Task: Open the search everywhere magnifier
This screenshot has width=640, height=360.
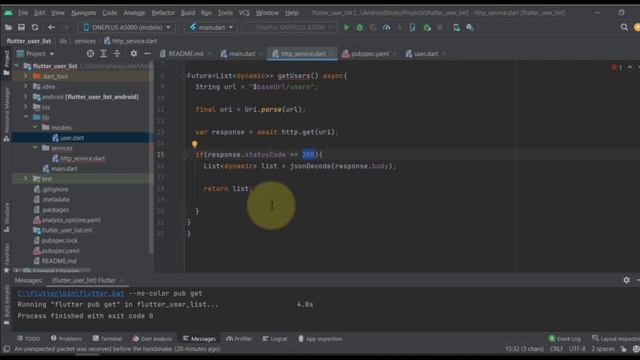Action: [624, 27]
